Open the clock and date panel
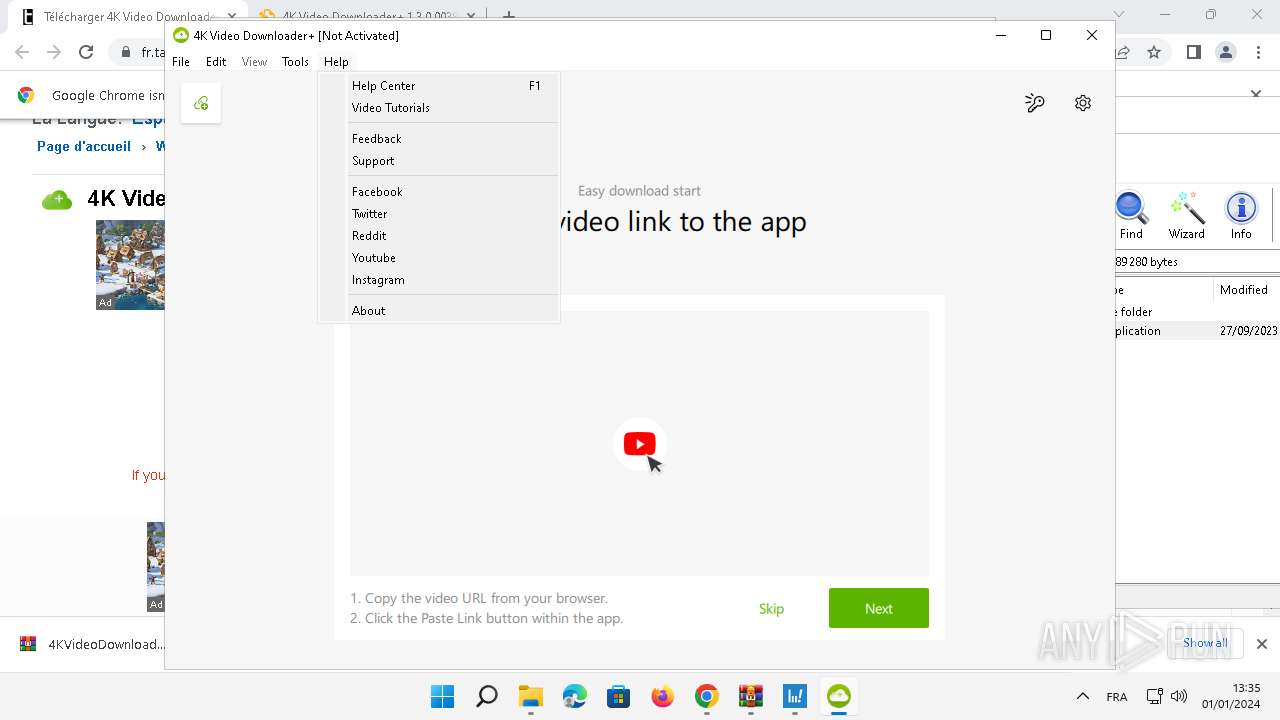The height and width of the screenshot is (720, 1280). click(1231, 696)
